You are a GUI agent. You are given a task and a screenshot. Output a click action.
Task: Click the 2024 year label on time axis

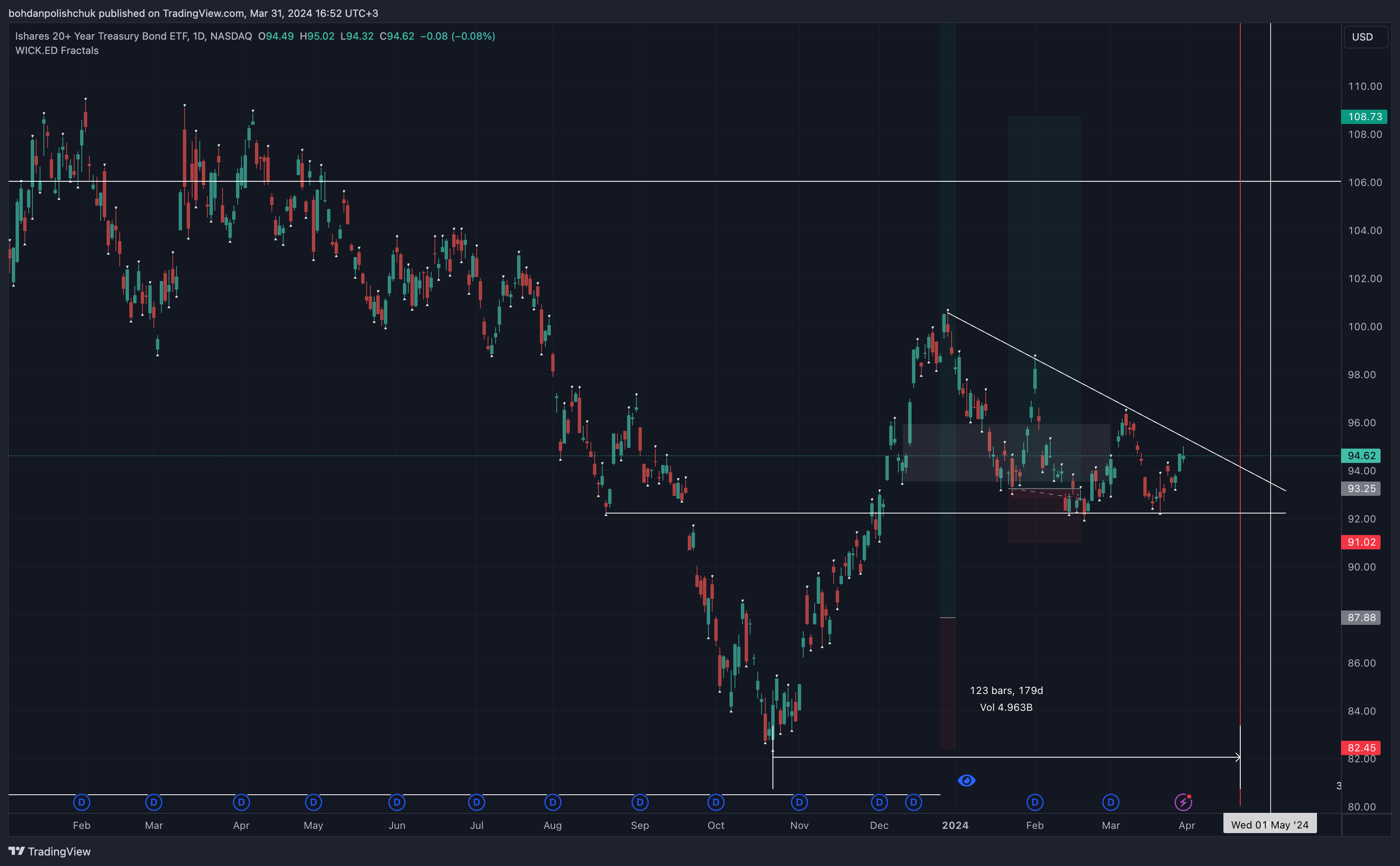955,826
